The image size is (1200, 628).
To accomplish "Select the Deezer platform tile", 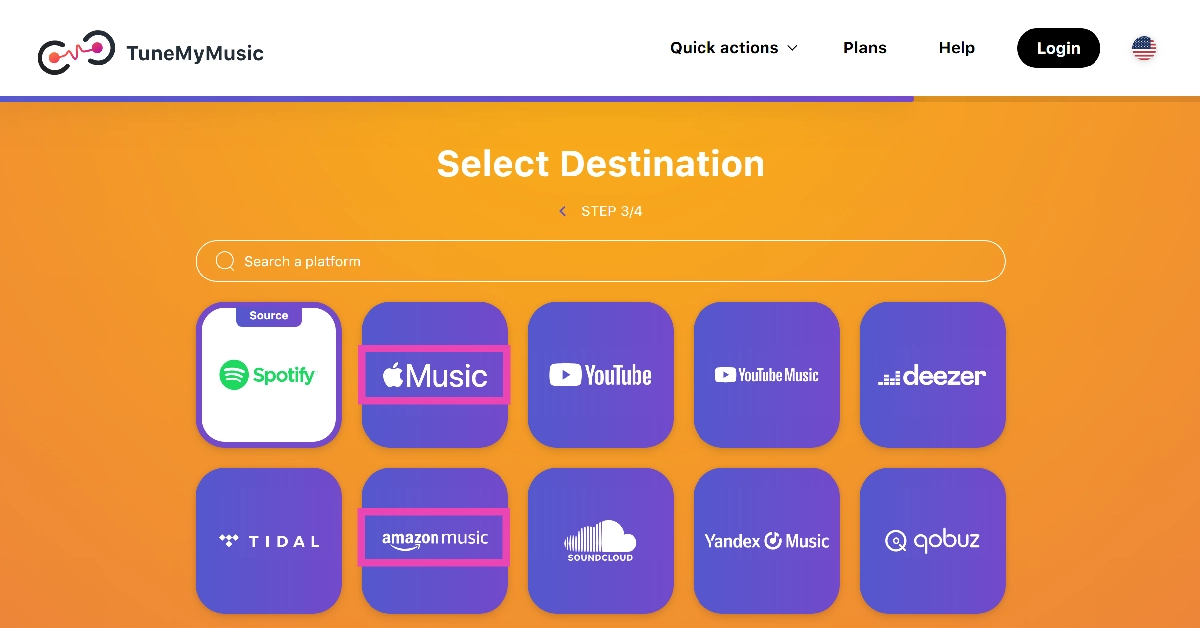I will 933,375.
